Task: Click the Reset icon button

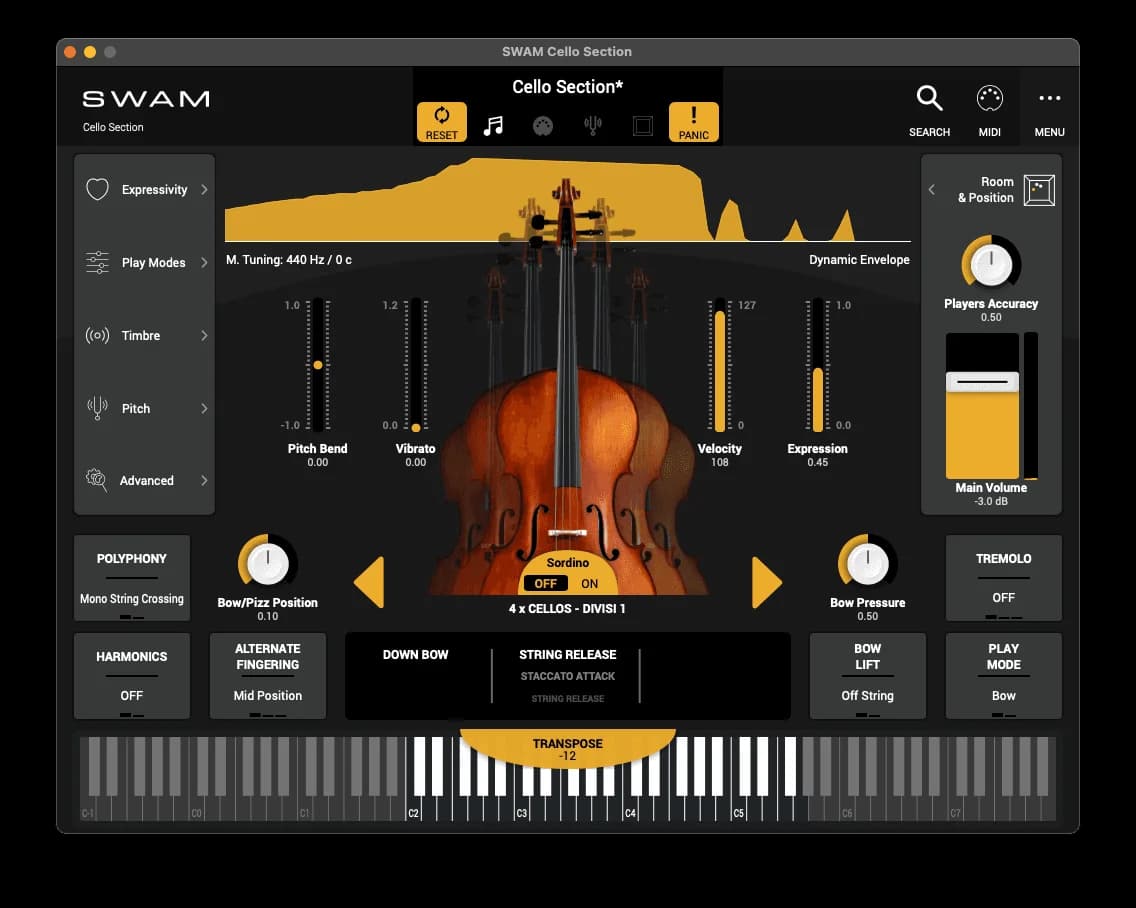Action: pyautogui.click(x=441, y=122)
